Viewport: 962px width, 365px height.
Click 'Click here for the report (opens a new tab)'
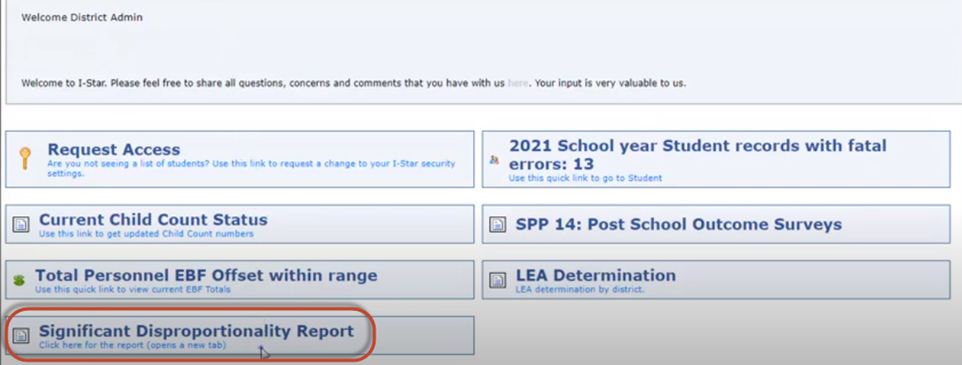[x=133, y=345]
